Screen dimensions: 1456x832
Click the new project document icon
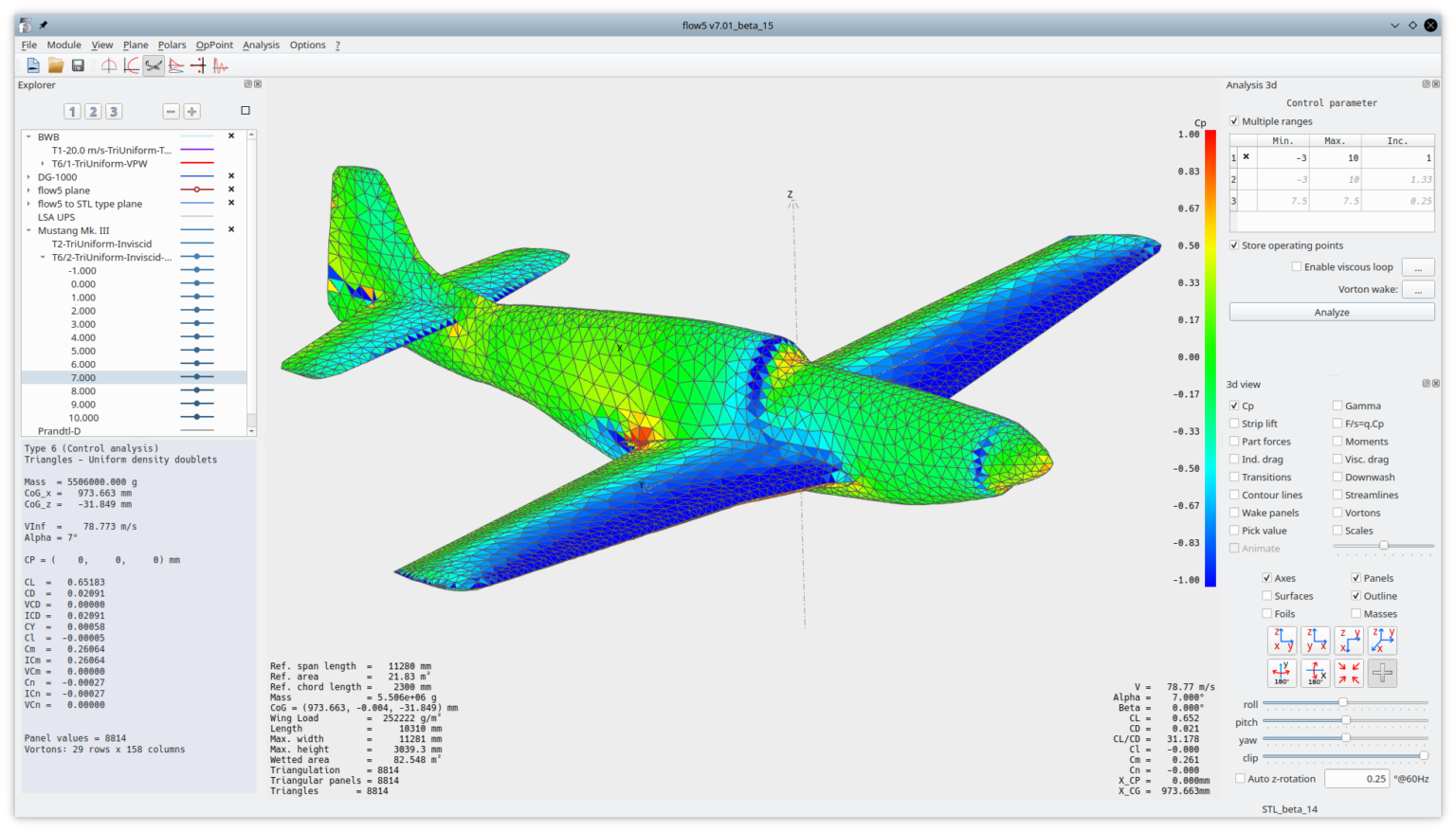pyautogui.click(x=33, y=65)
